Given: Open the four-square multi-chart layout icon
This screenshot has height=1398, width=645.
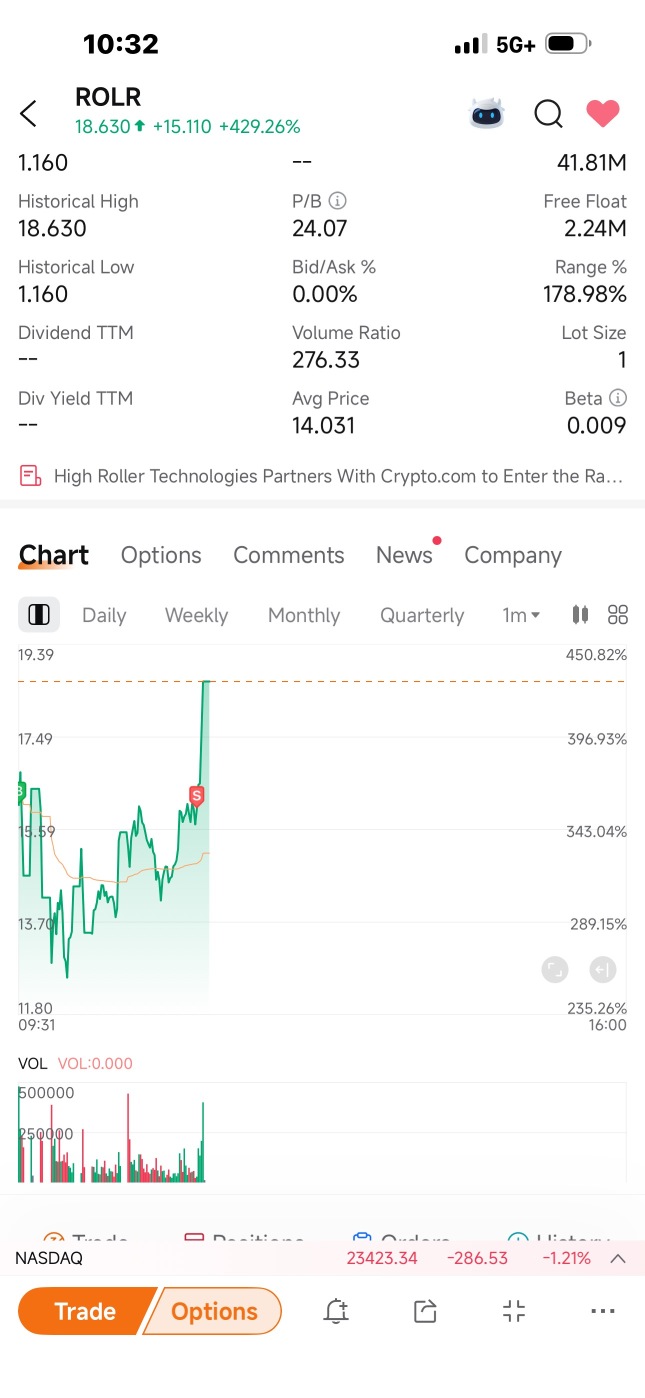Looking at the screenshot, I should [618, 615].
